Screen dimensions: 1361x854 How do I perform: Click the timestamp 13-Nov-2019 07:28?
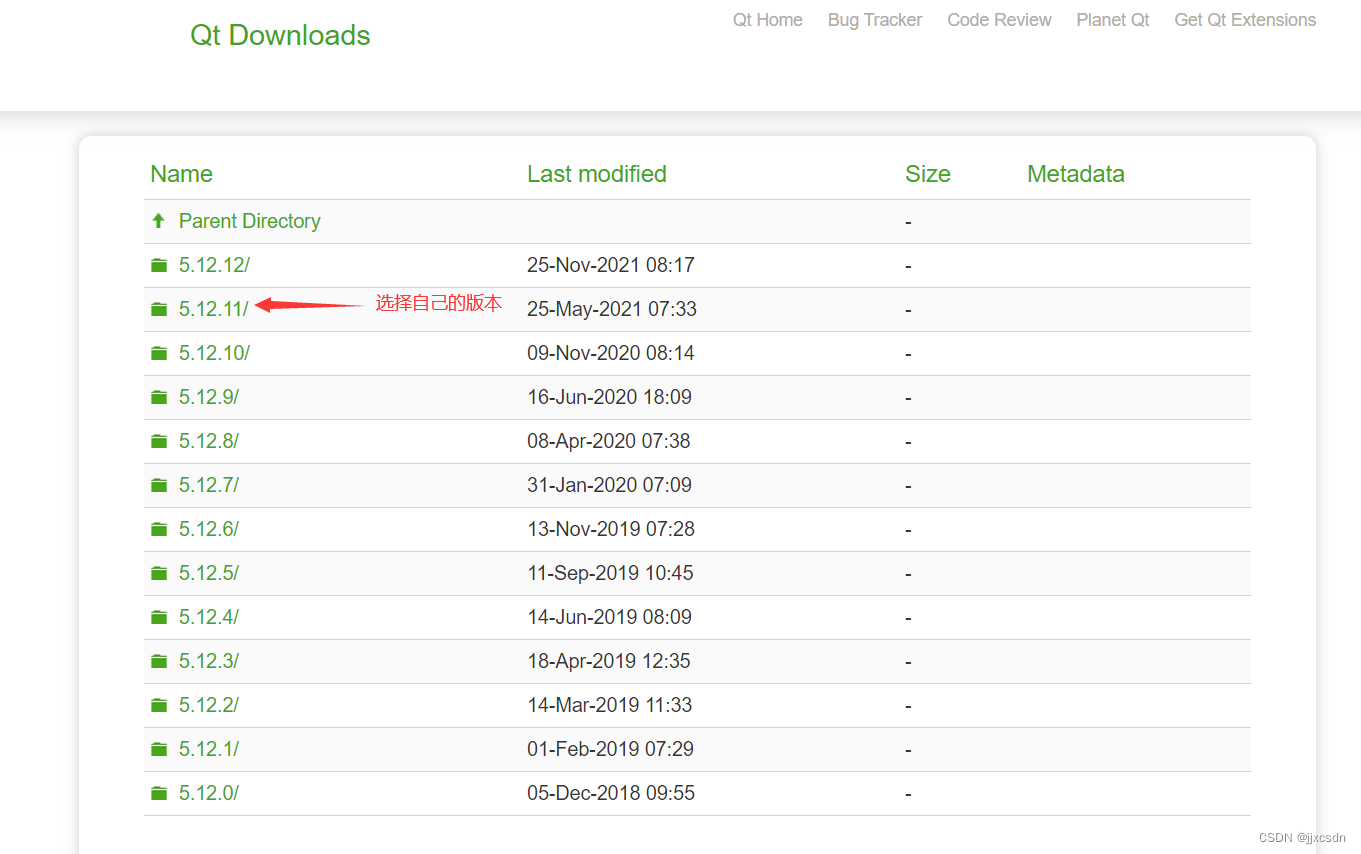pyautogui.click(x=611, y=529)
